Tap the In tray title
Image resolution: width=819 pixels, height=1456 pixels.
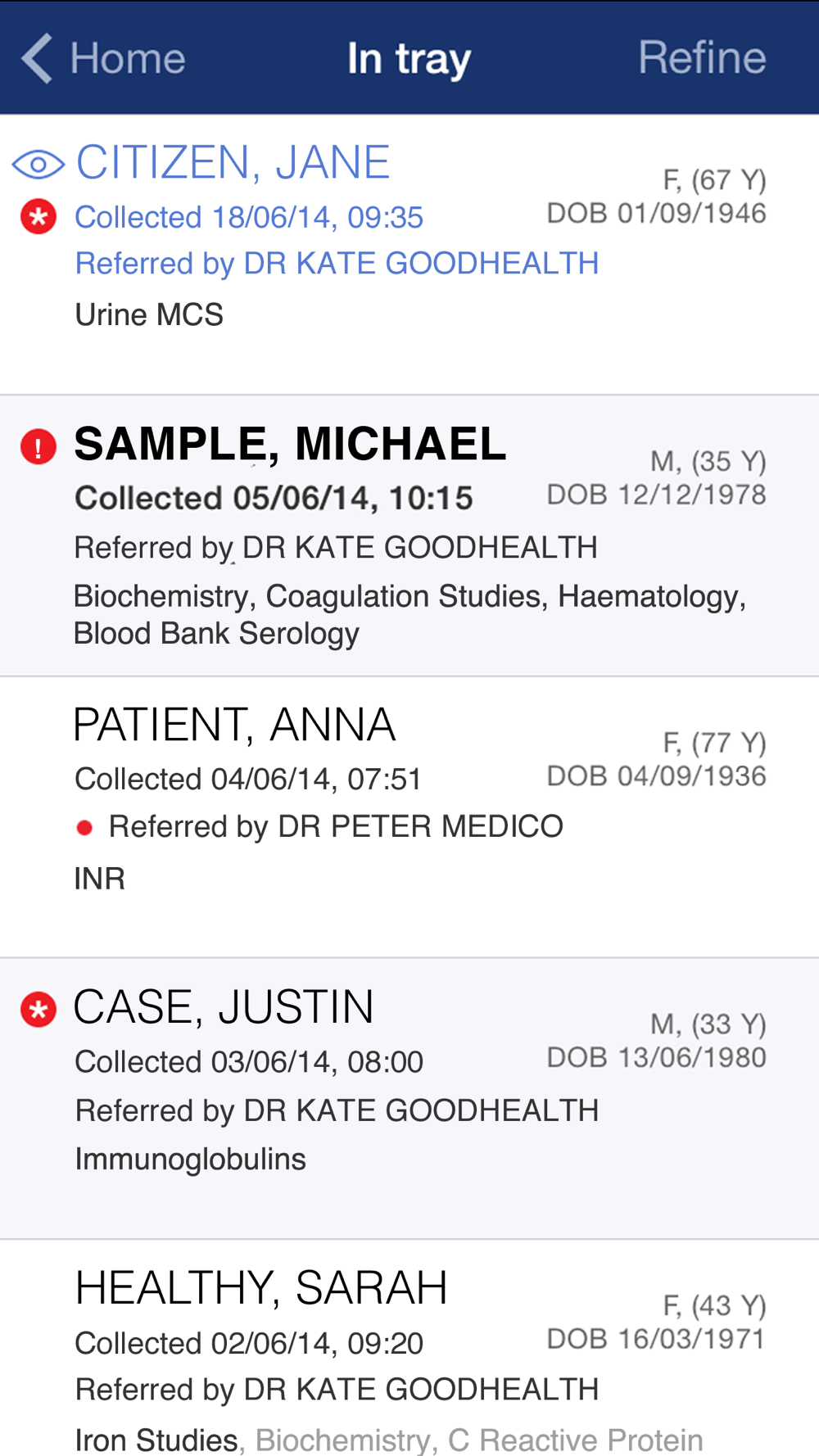click(x=409, y=58)
